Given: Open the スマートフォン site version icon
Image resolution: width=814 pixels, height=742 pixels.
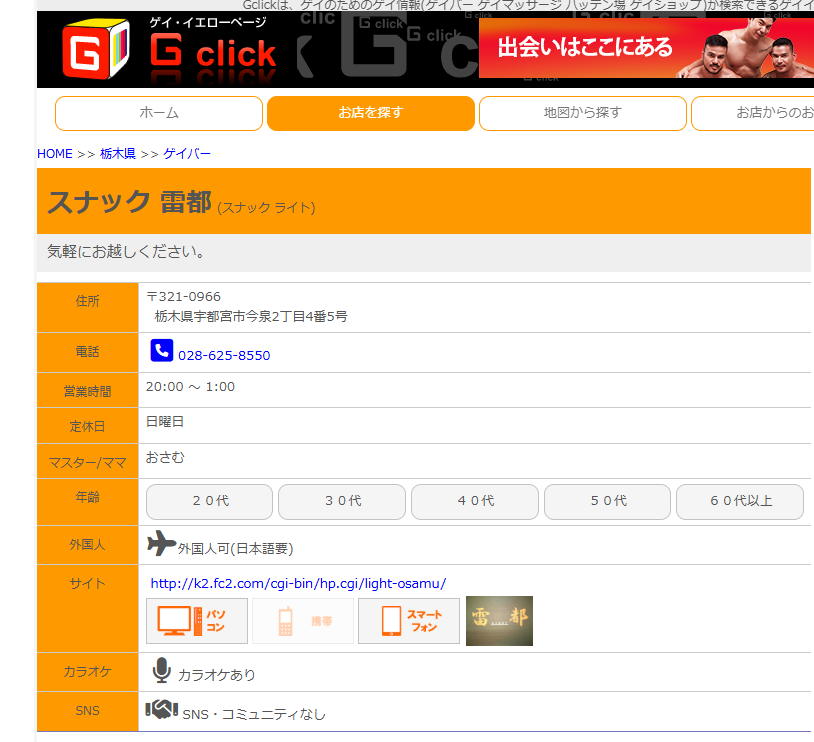Looking at the screenshot, I should [409, 621].
